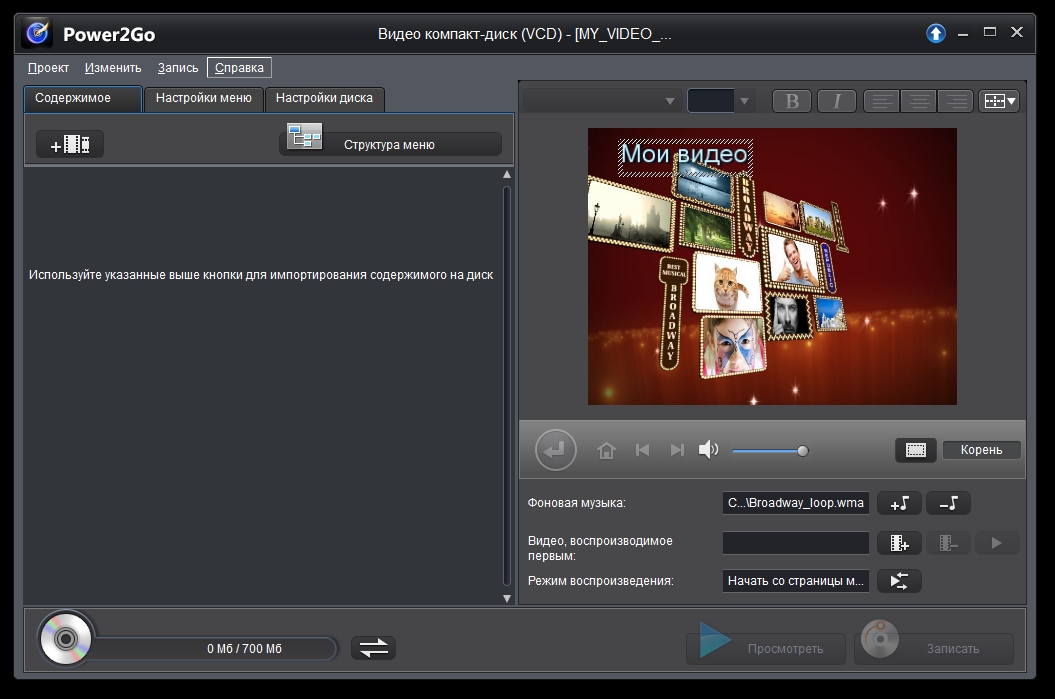1055x699 pixels.
Task: Mute the menu preview speaker icon
Action: (x=708, y=450)
